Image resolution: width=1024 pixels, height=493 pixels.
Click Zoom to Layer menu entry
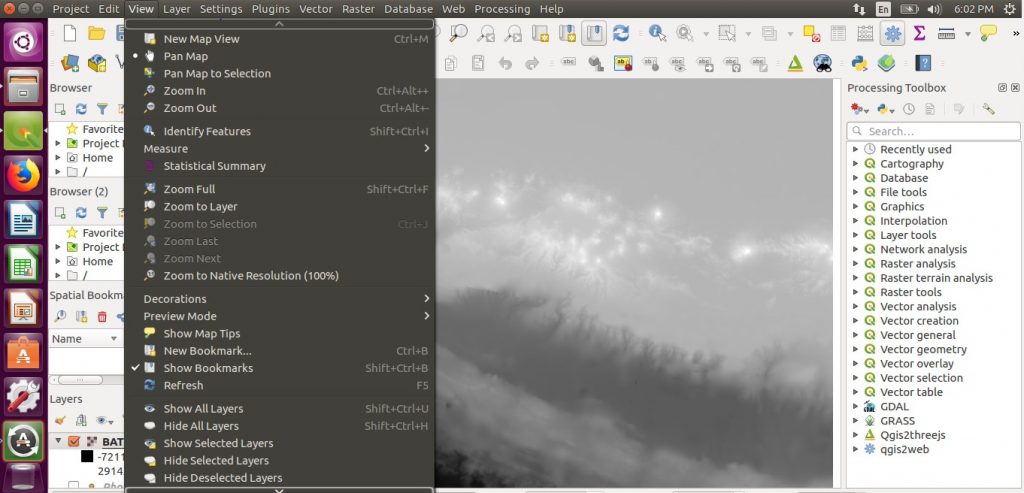[x=280, y=206]
